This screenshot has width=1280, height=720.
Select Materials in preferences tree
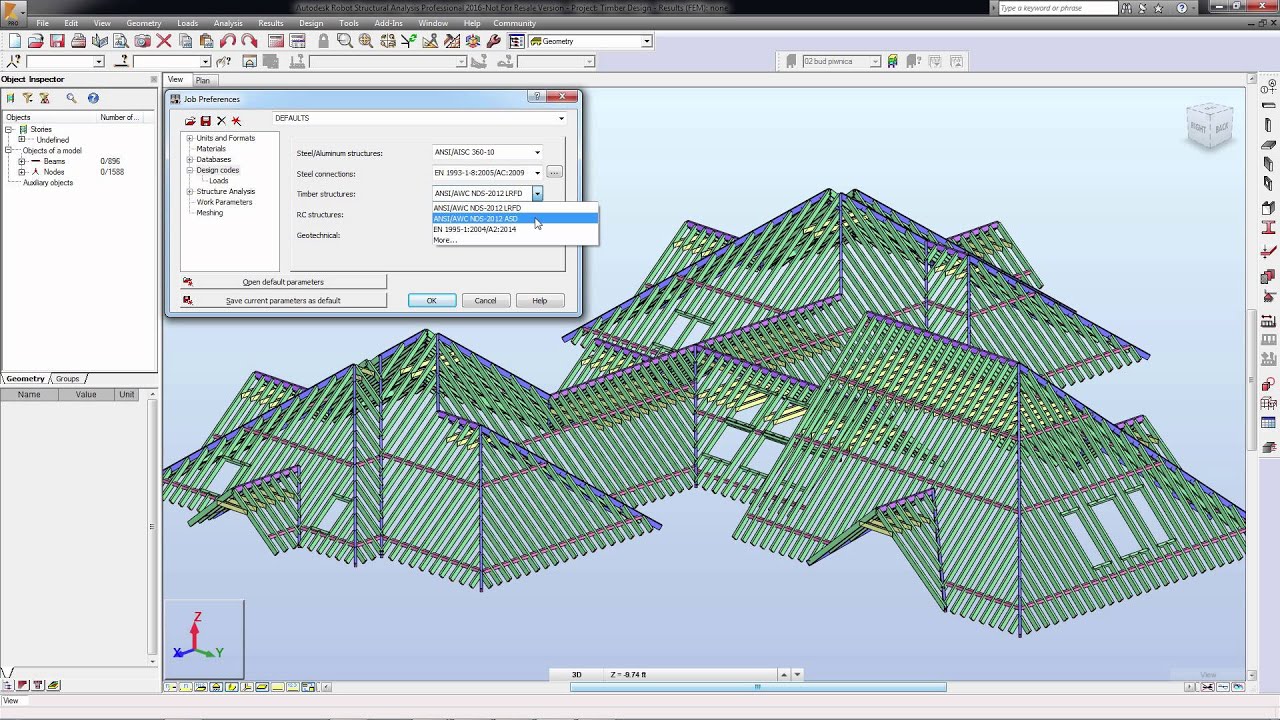[x=211, y=149]
